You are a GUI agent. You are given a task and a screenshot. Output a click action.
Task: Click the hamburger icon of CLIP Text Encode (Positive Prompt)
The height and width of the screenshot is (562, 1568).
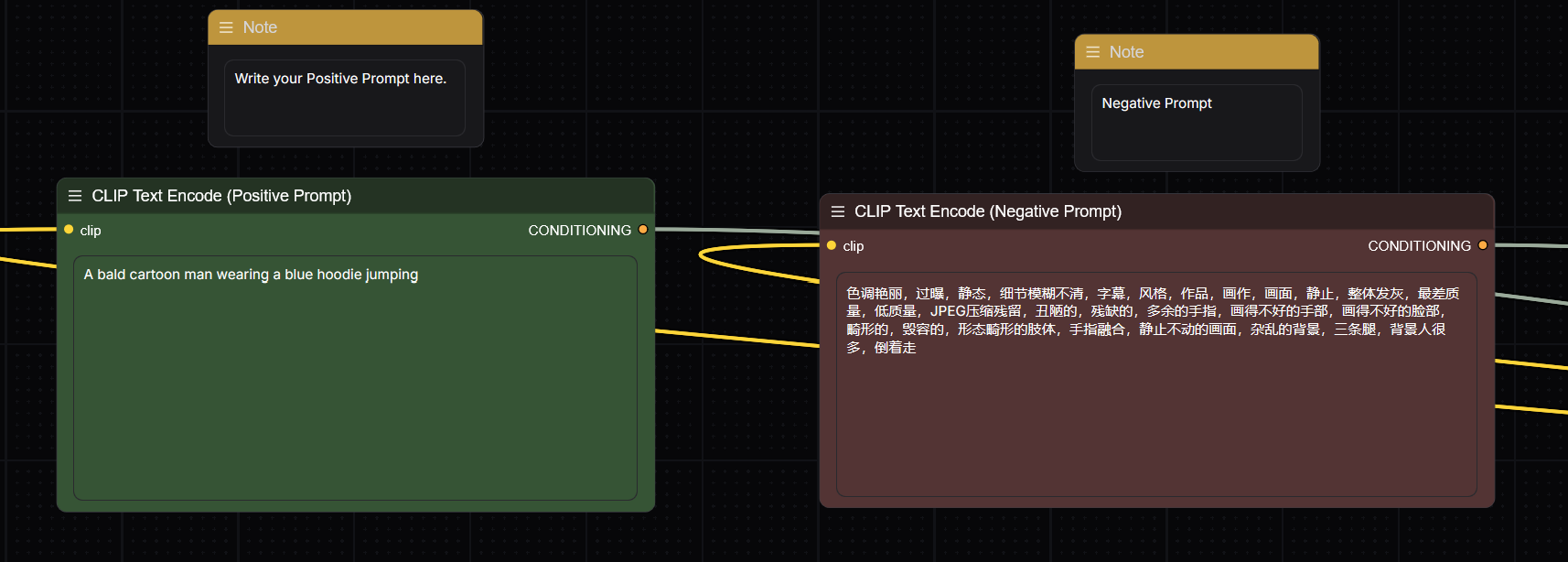point(75,196)
